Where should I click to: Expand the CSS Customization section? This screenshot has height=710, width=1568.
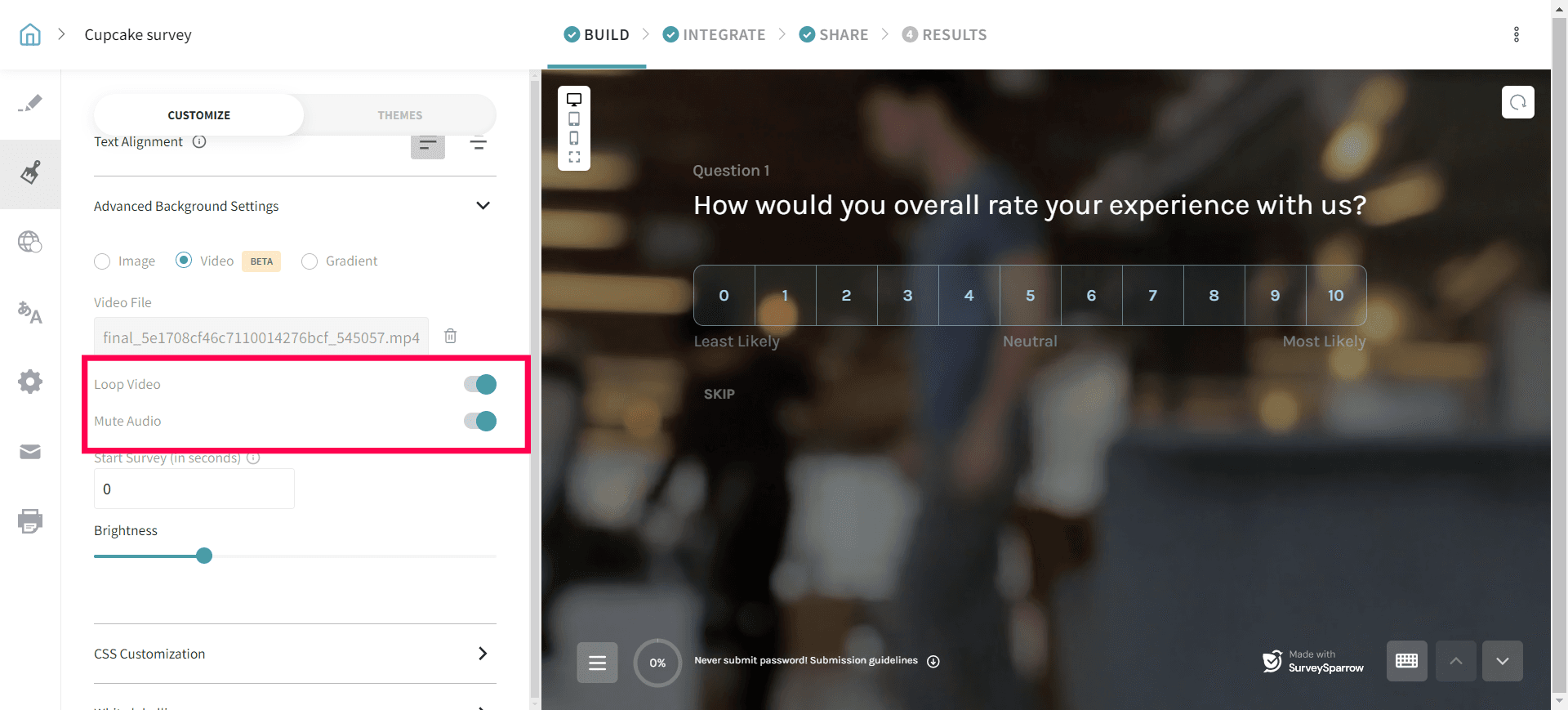(x=483, y=654)
